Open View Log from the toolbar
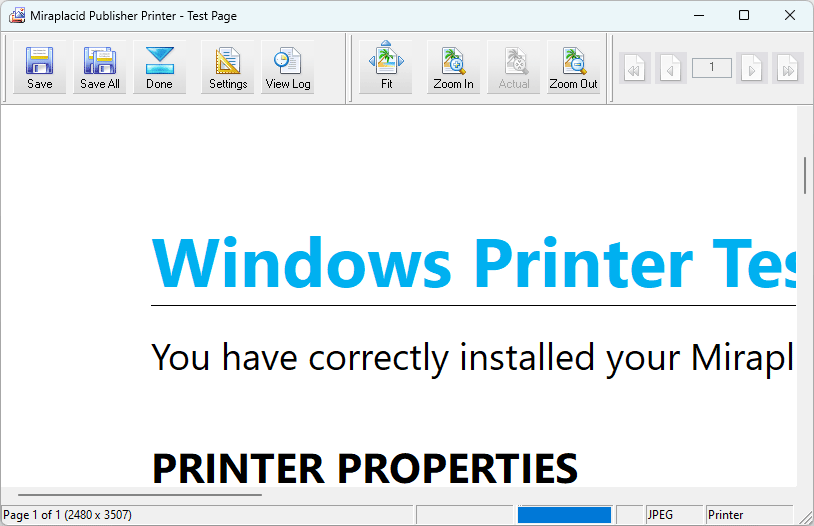 pyautogui.click(x=288, y=68)
